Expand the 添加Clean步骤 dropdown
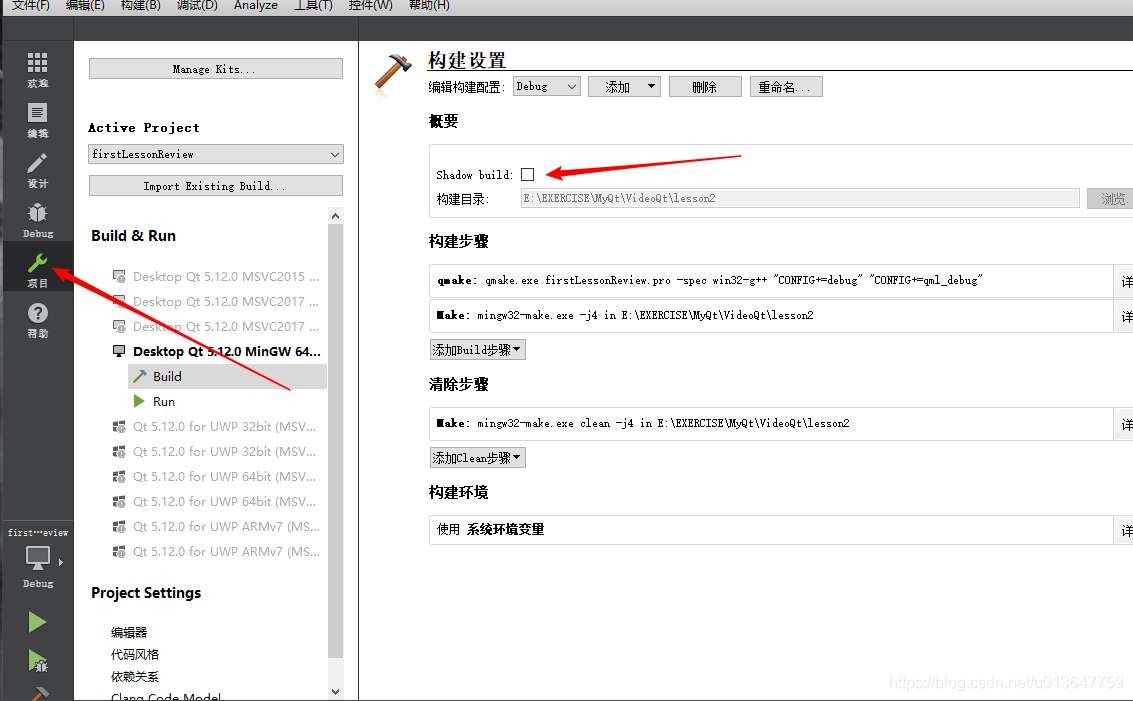Screen dimensions: 1133x701 478,457
